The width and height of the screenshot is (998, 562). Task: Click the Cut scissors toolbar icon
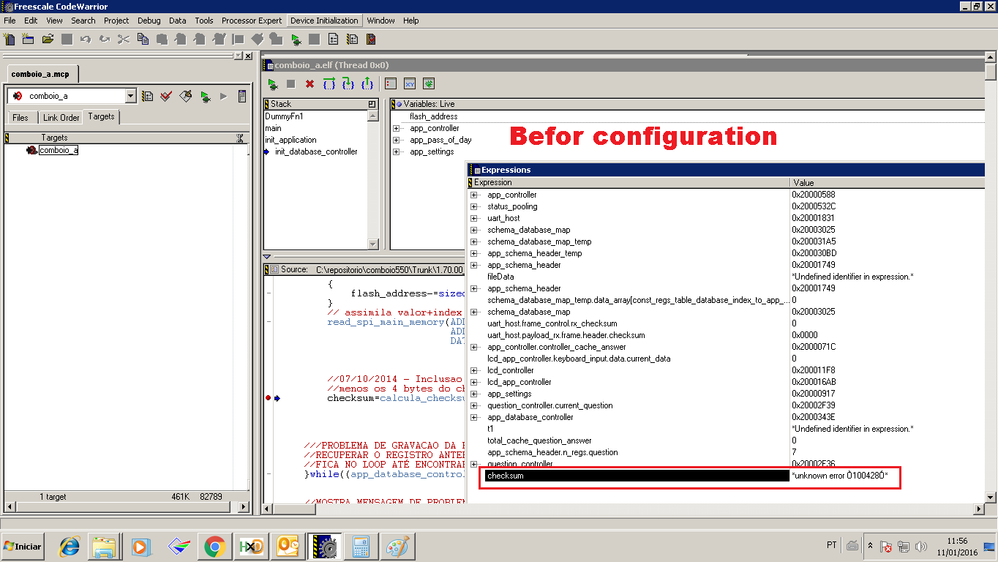(123, 39)
